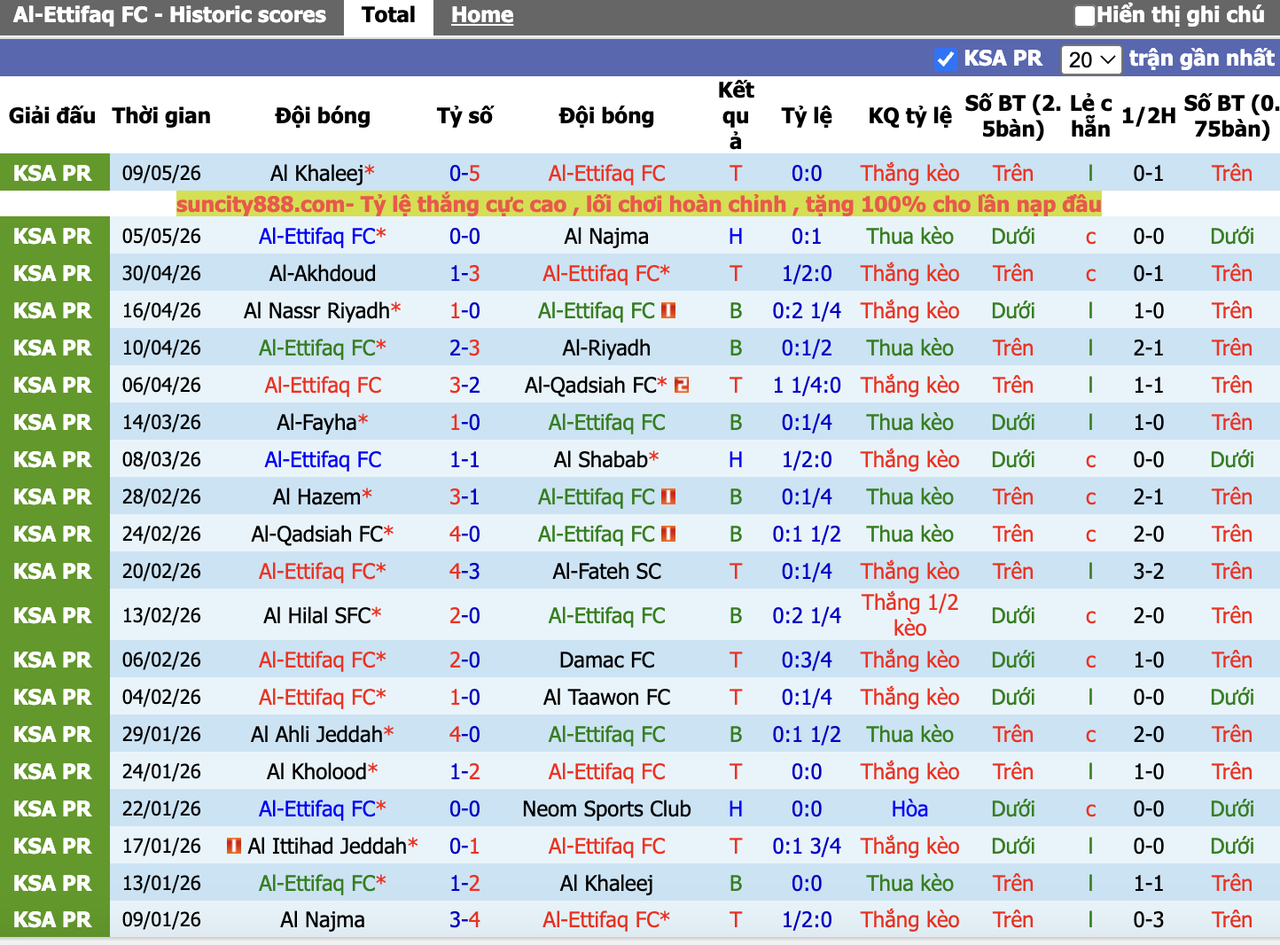
Task: Click the 1-3 score against Al-Akhdoud
Action: coord(465,274)
